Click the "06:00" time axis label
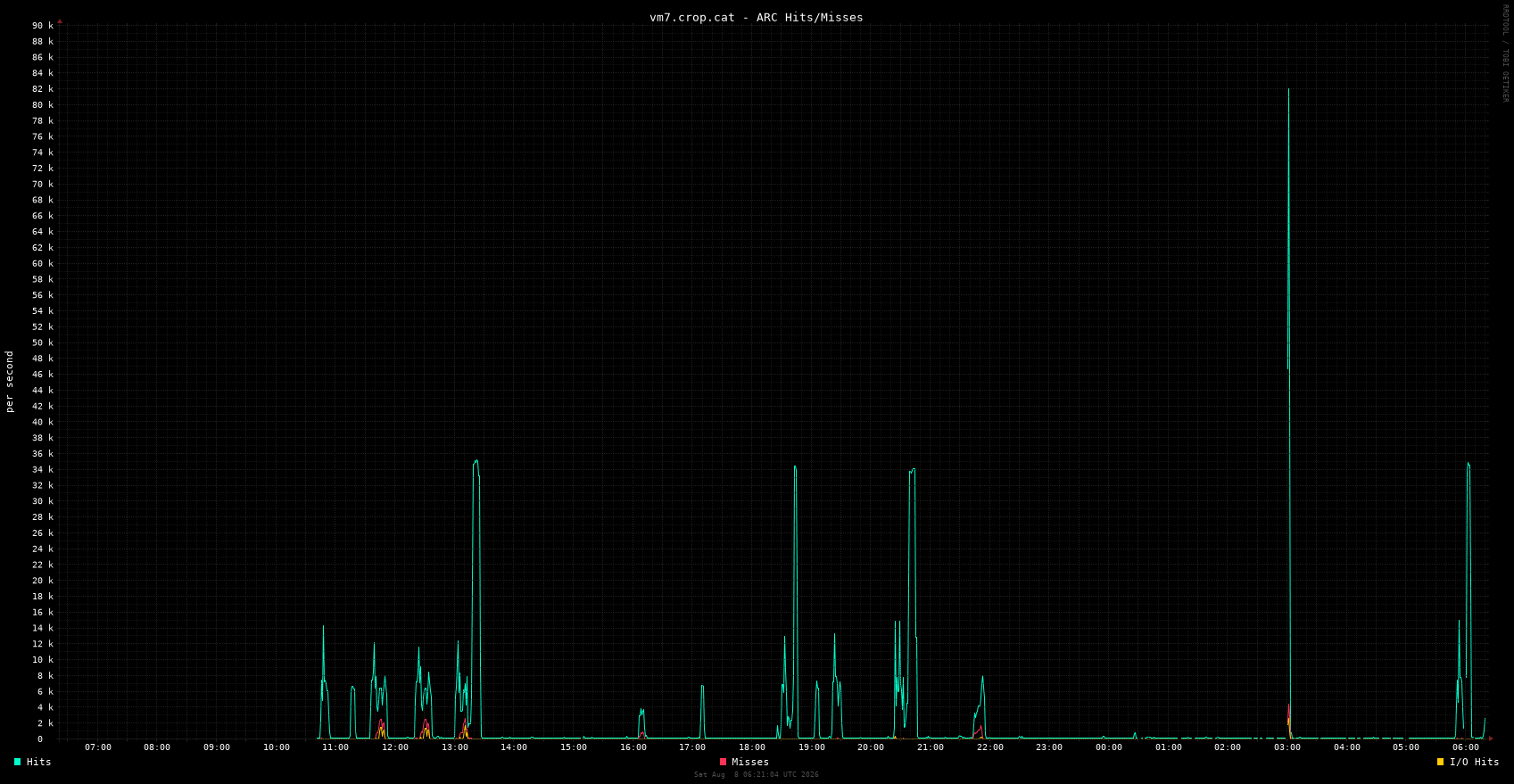The image size is (1514, 784). (1466, 747)
